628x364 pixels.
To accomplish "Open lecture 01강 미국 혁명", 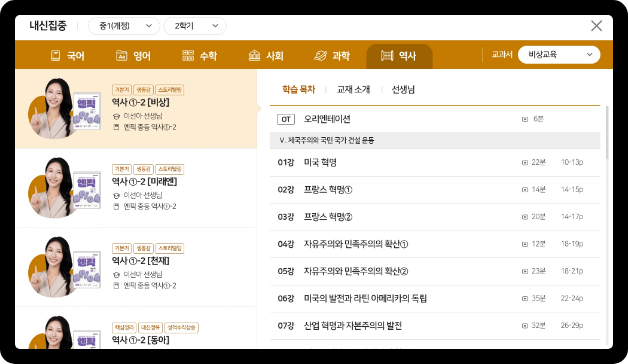I will point(435,162).
